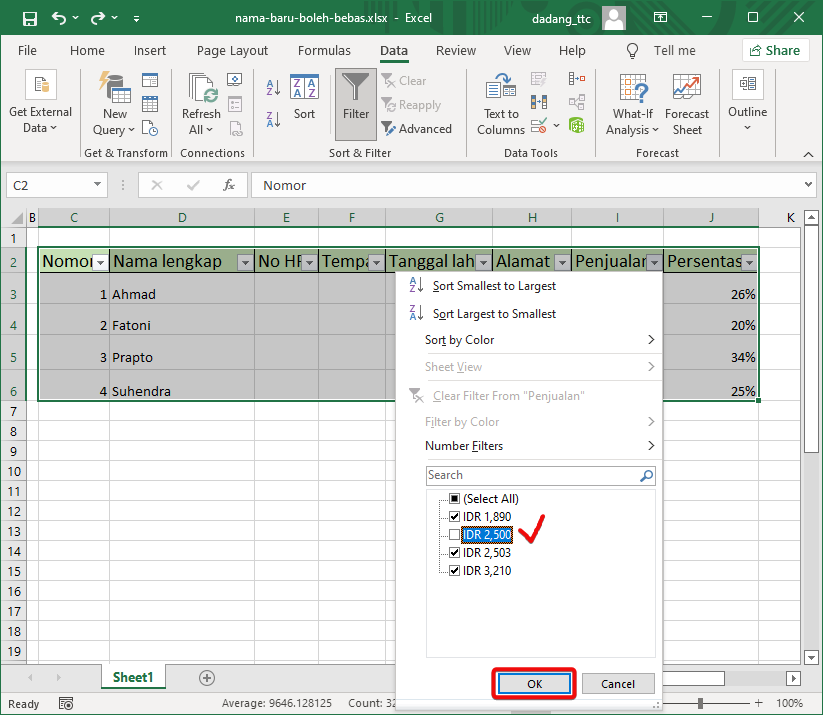The image size is (823, 715).
Task: Click the Sort Z to A icon
Action: (x=272, y=115)
